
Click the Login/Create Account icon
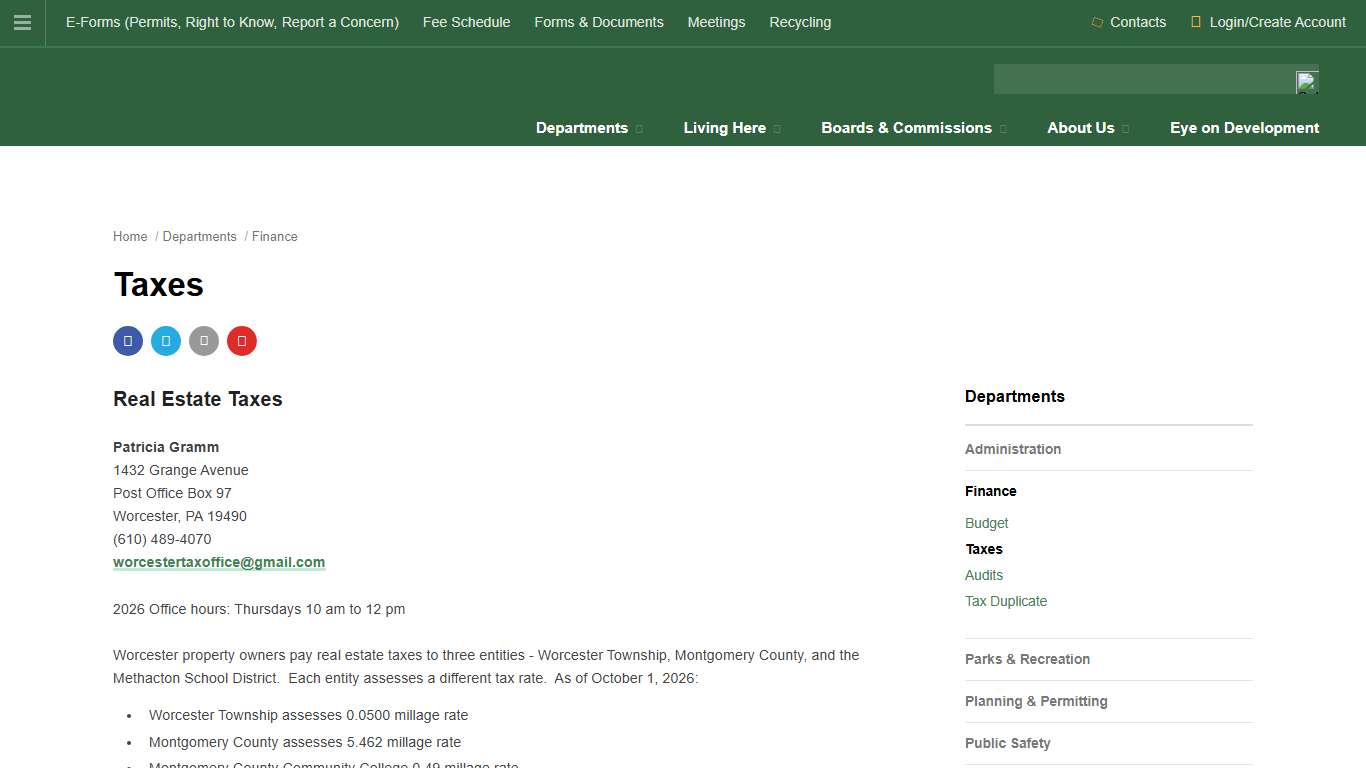(x=1196, y=22)
